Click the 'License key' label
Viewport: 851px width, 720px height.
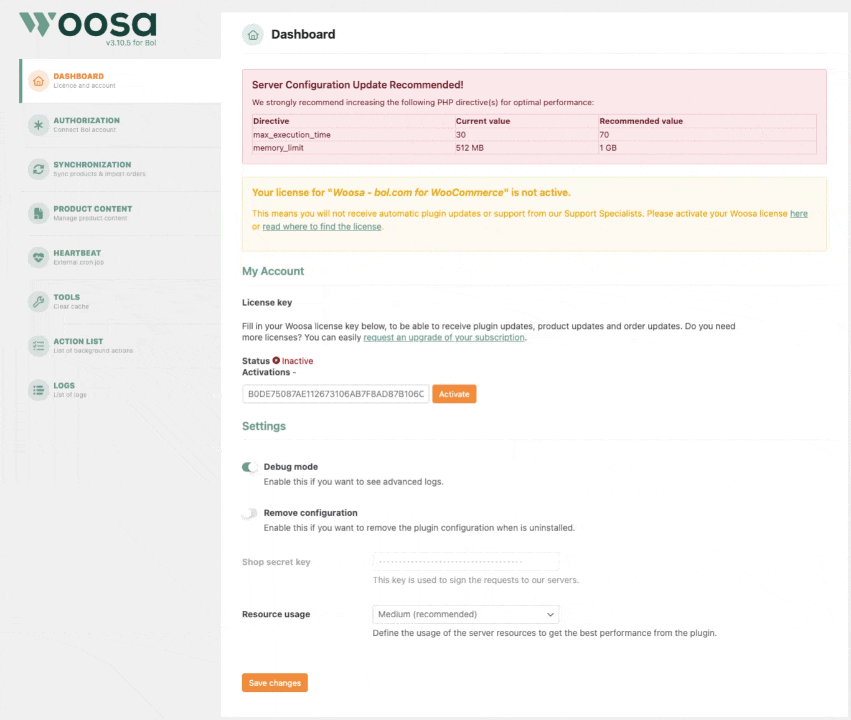point(267,303)
